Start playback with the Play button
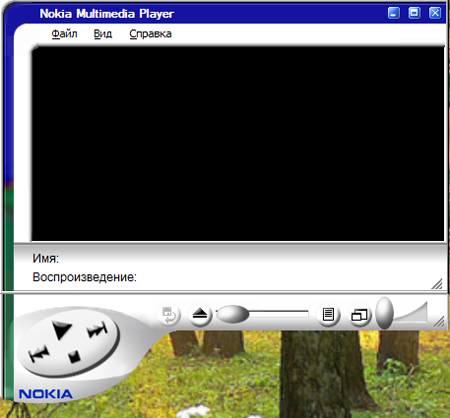Screen dimensions: 450x418 (x=61, y=329)
